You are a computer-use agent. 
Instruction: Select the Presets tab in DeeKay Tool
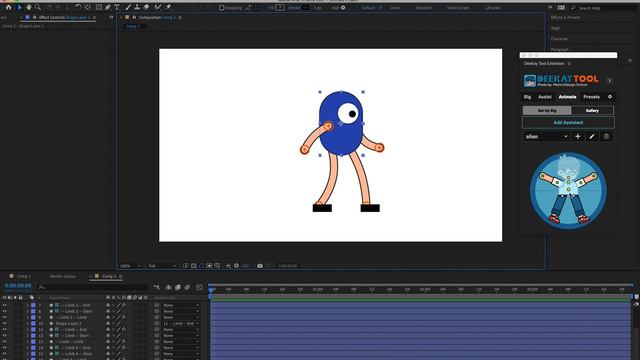click(x=591, y=97)
